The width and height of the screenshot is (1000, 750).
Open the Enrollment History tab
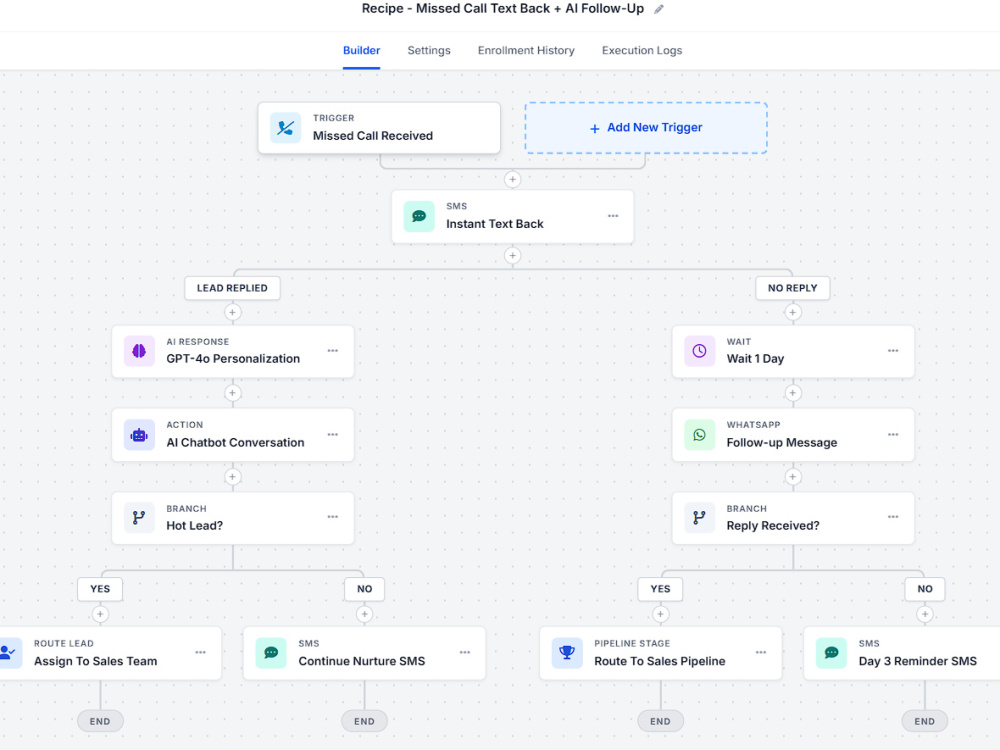click(x=526, y=50)
